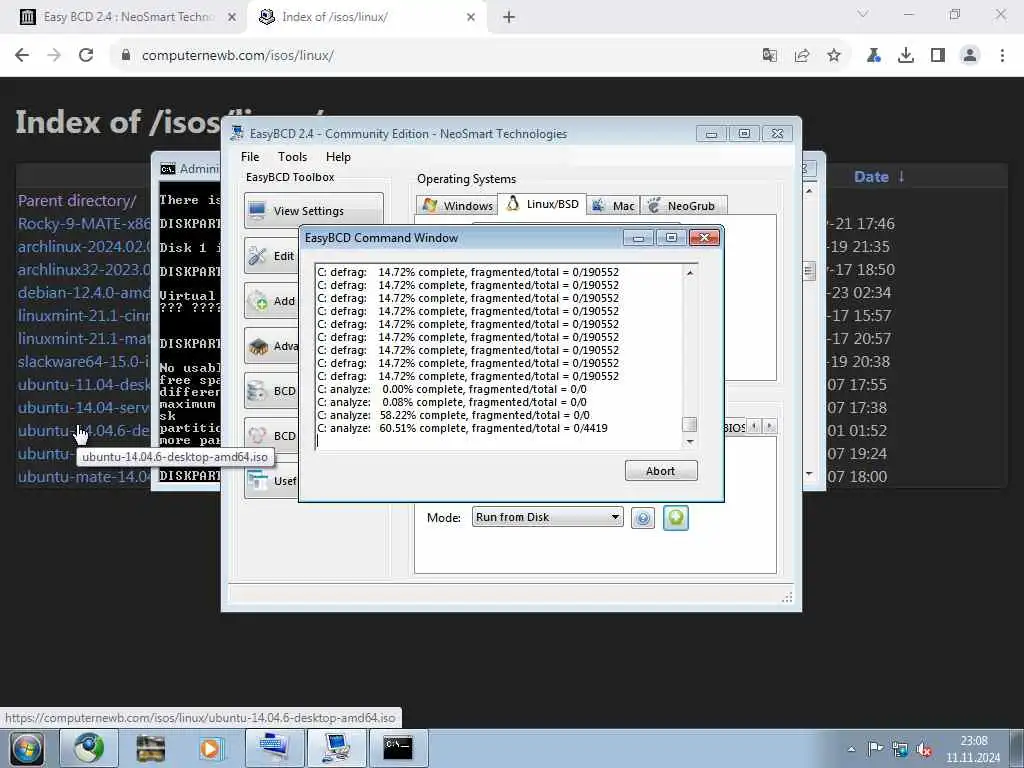Open the Mode dropdown showing Run from Disk
Image resolution: width=1024 pixels, height=768 pixels.
[547, 517]
